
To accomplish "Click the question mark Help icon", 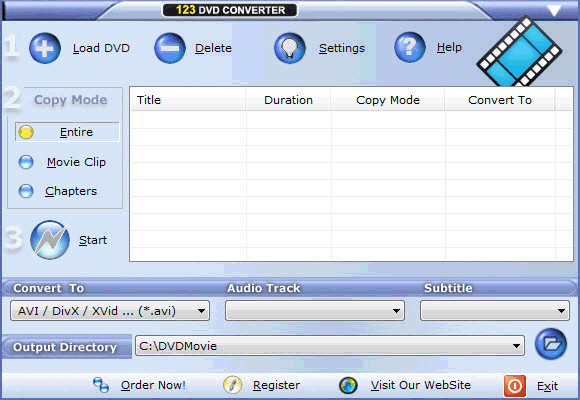I will [x=409, y=47].
